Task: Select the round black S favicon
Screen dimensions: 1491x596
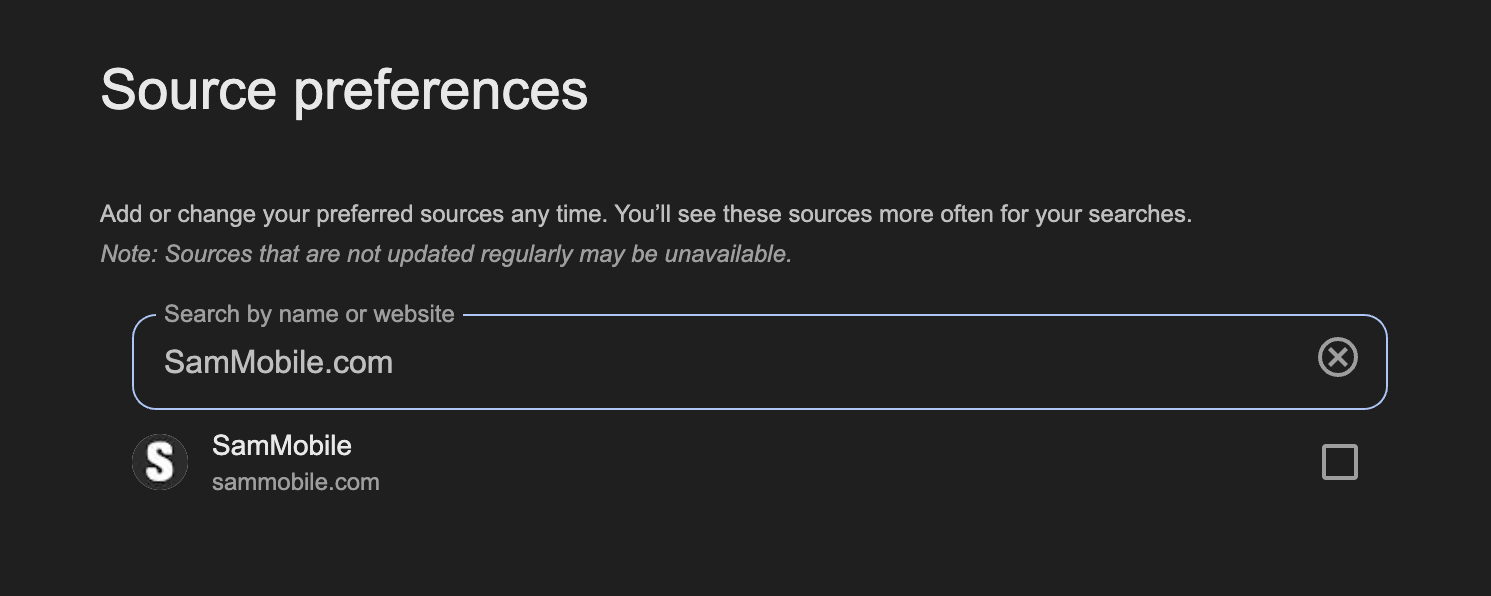Action: click(x=160, y=462)
